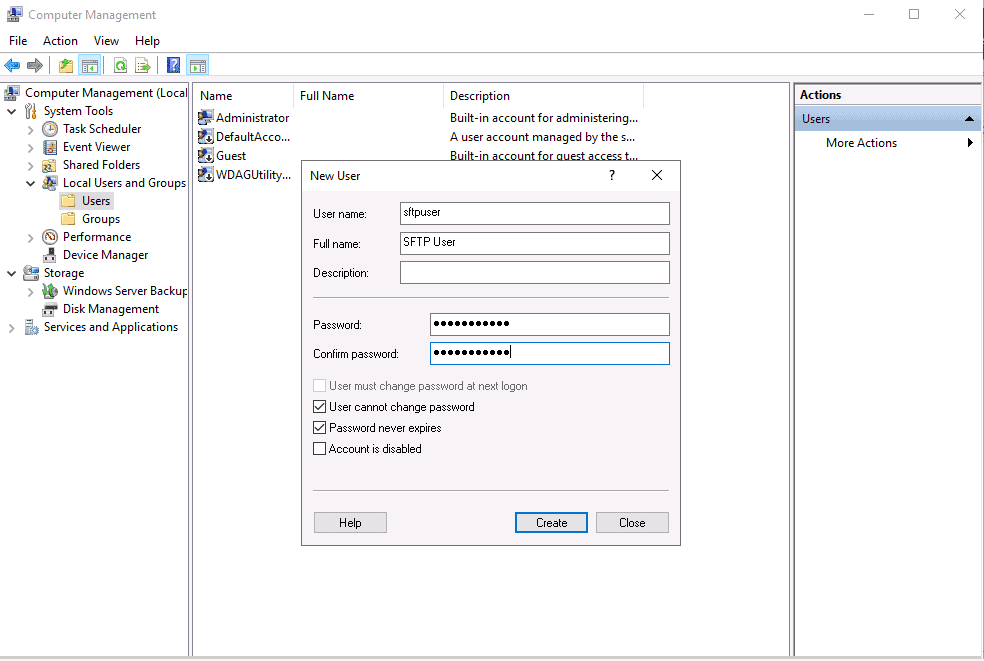
Task: Sort by the Full Name column header
Action: (x=368, y=96)
